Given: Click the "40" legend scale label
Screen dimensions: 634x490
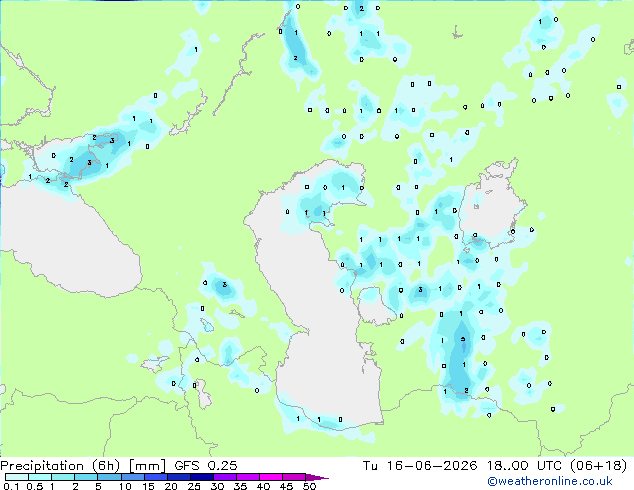Looking at the screenshot, I should (263, 486).
